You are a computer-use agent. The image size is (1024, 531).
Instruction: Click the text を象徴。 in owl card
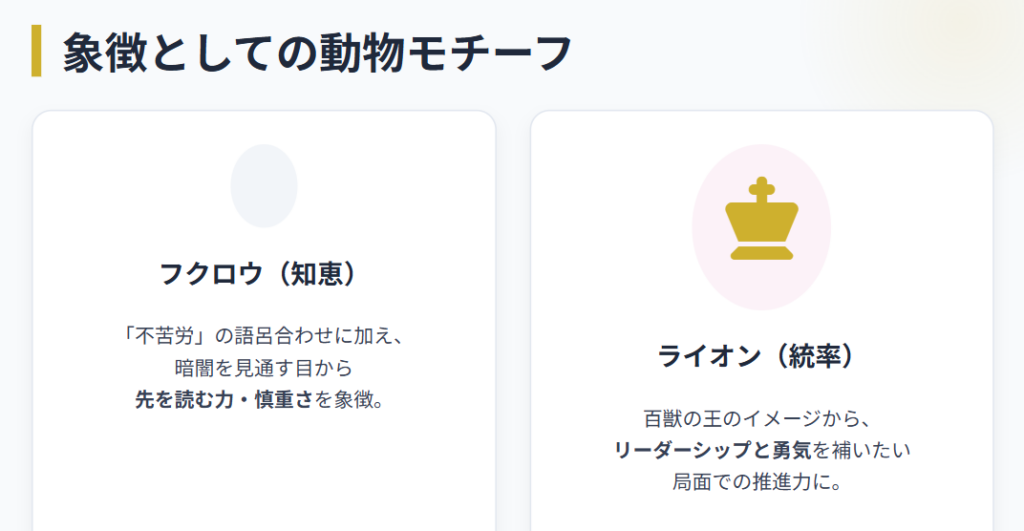(x=350, y=400)
